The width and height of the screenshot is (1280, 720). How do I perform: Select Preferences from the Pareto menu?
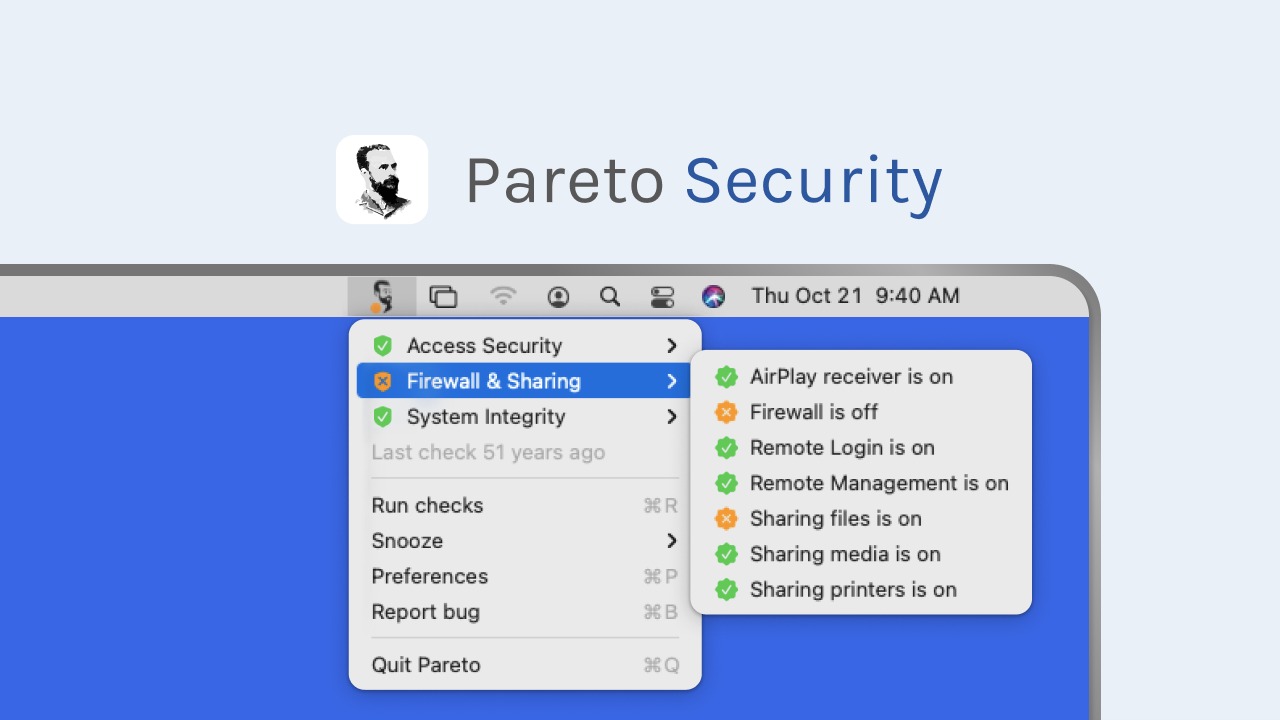pos(430,577)
